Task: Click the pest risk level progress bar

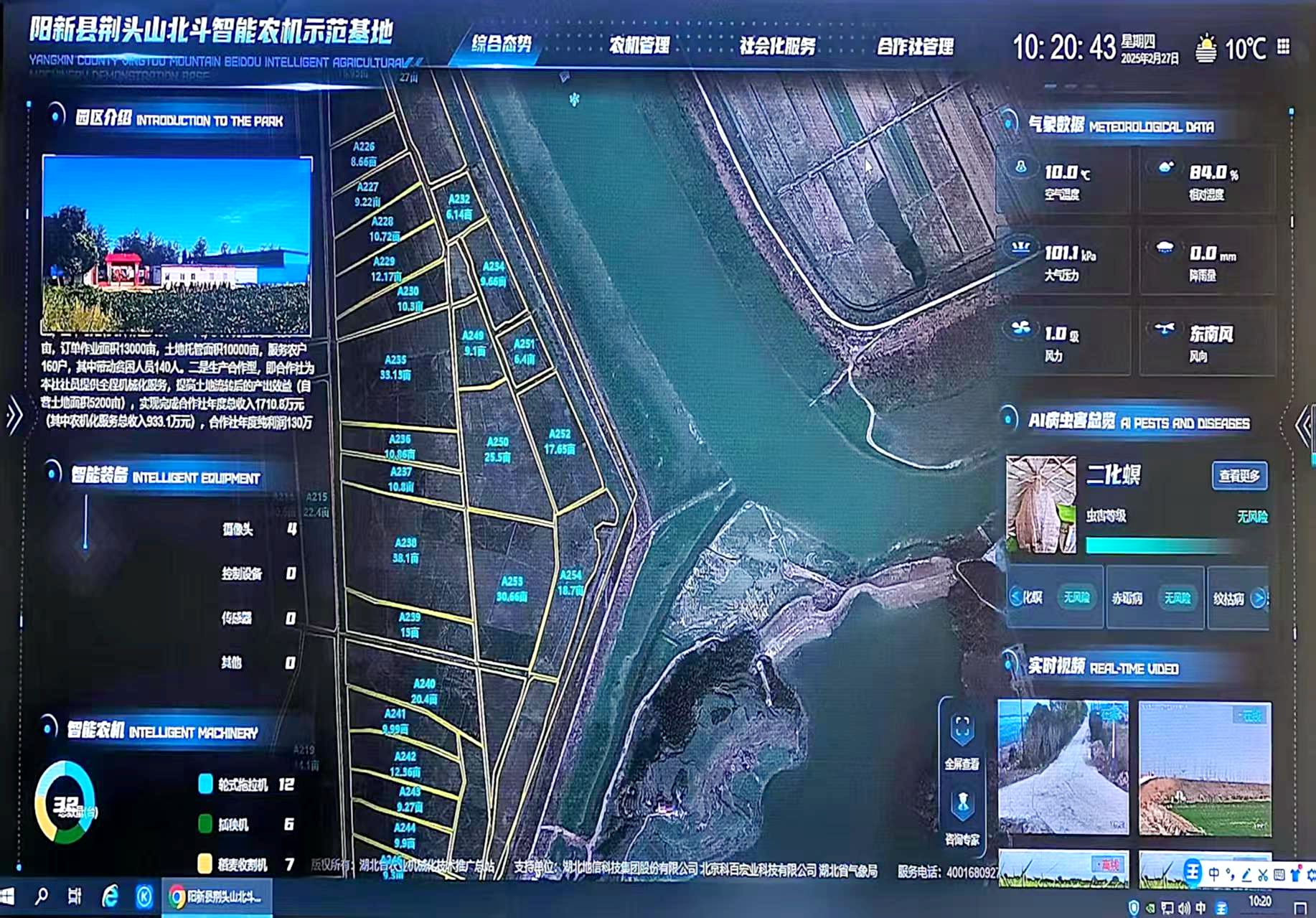Action: click(x=1162, y=546)
